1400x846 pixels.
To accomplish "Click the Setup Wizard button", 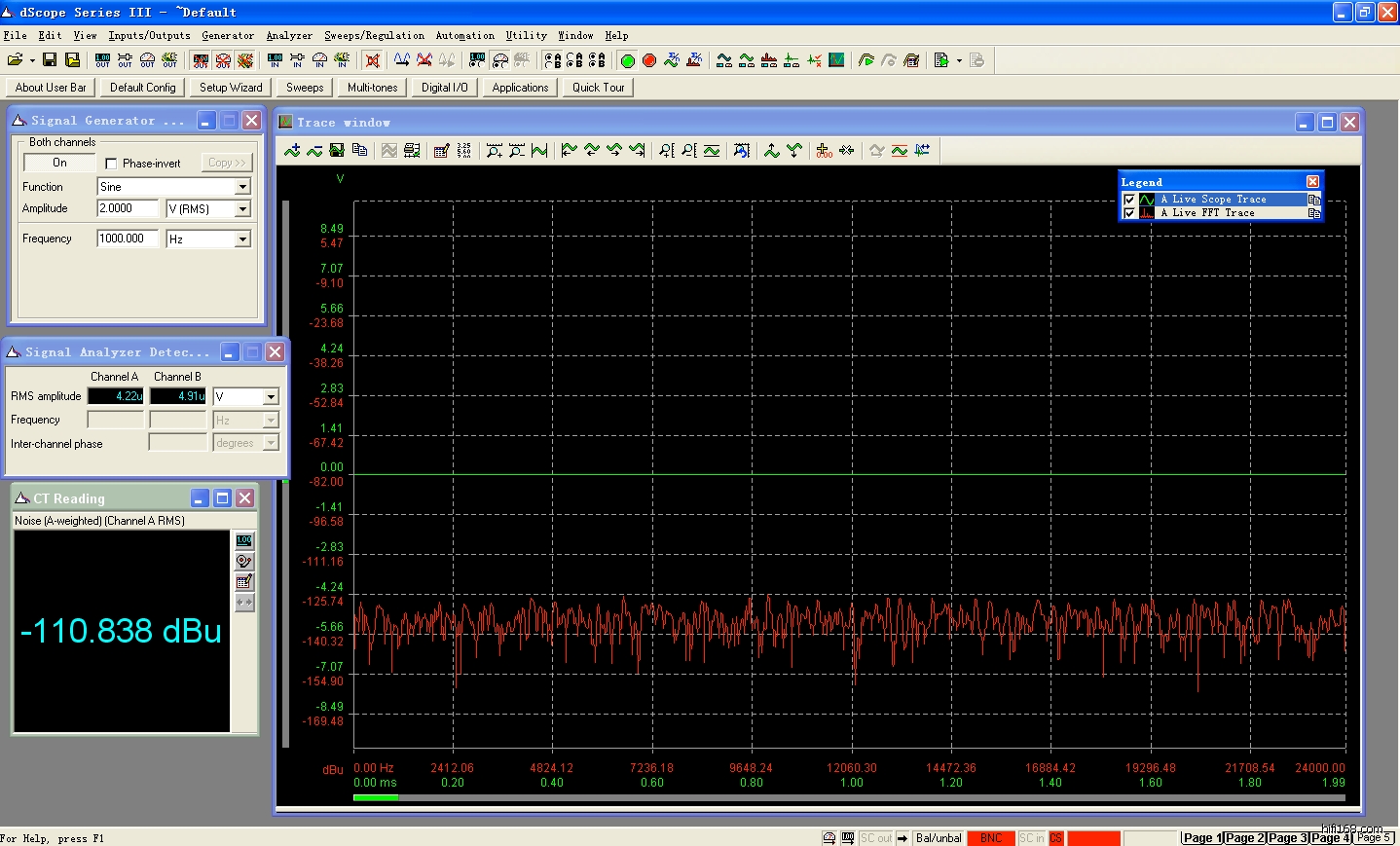I will [x=231, y=88].
